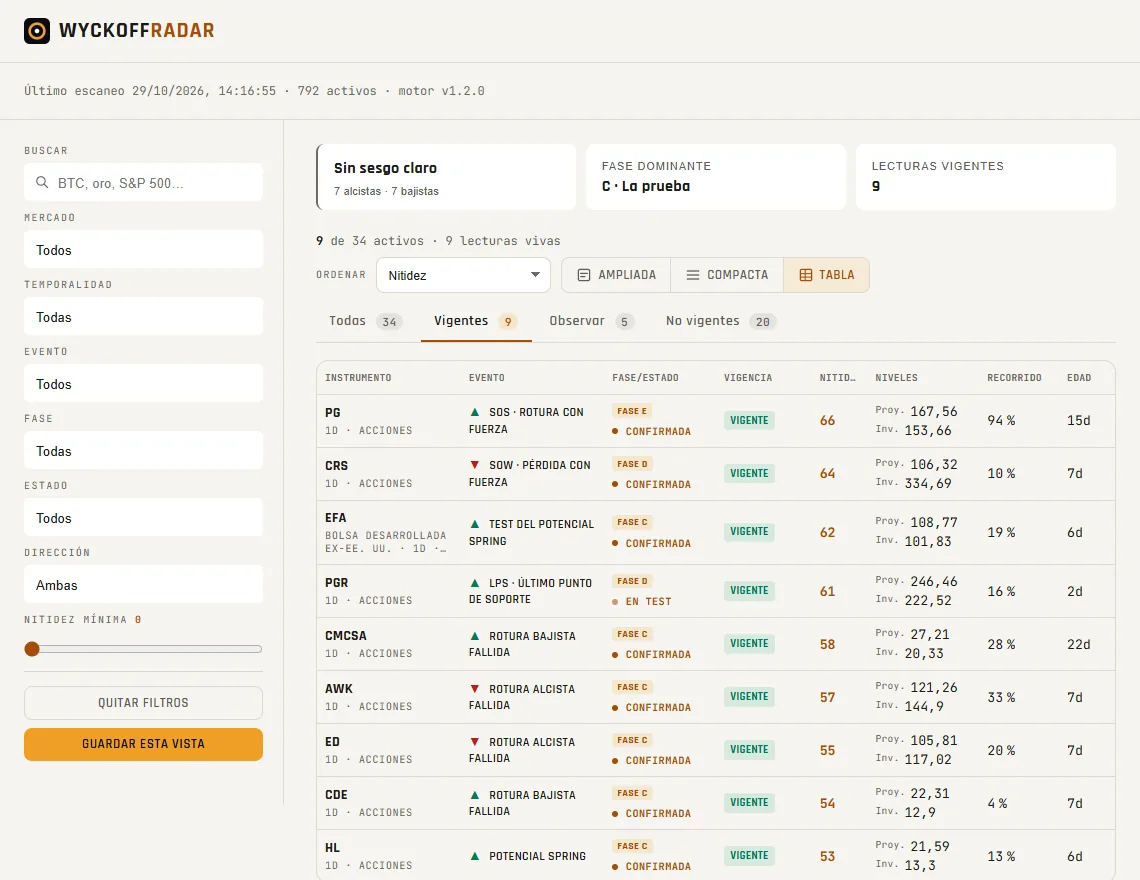
Task: Click the green up triangle in EFA row
Action: [x=475, y=524]
